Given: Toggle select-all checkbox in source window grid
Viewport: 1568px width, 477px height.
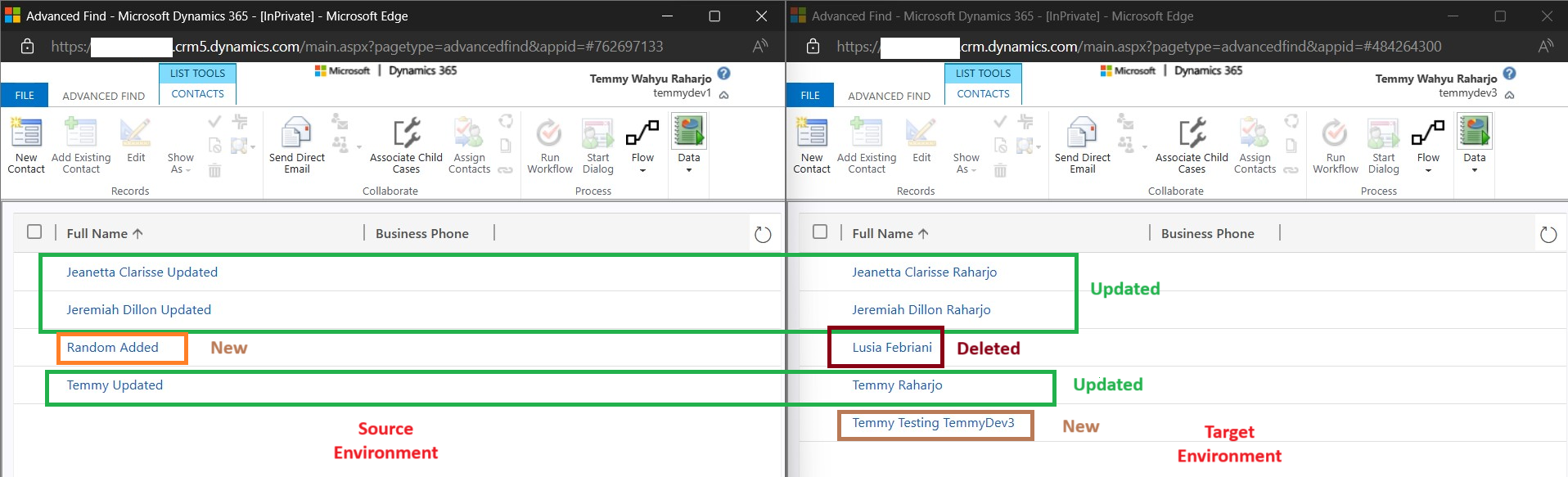Looking at the screenshot, I should click(34, 232).
